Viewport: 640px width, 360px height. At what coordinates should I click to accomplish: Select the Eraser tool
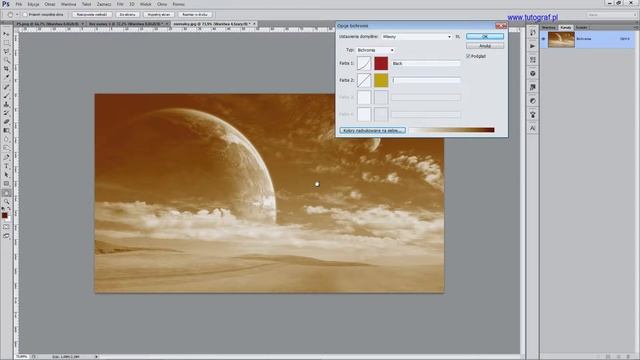click(x=6, y=122)
